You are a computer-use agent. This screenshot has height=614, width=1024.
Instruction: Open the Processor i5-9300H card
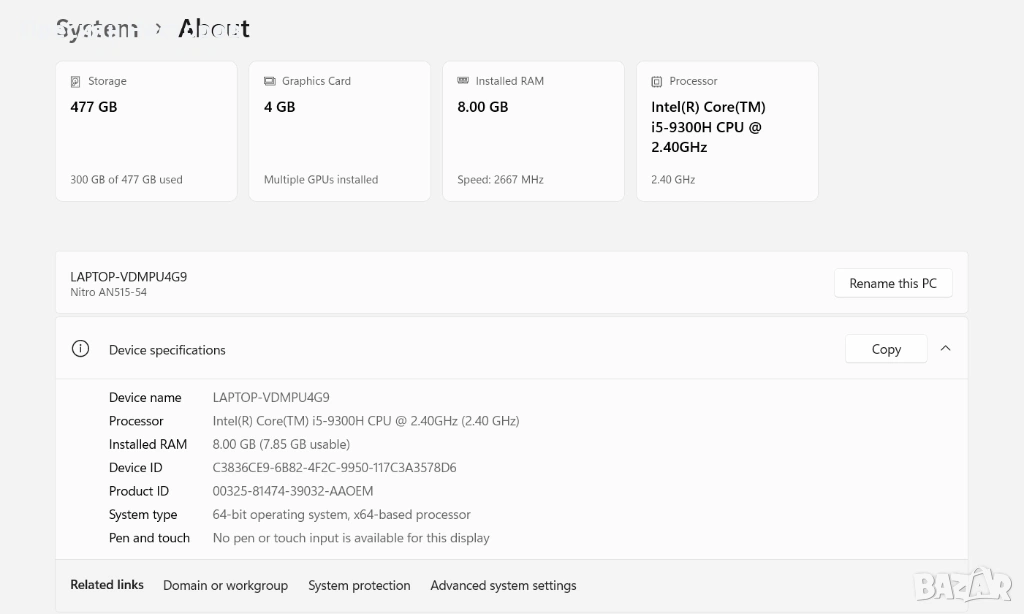tap(727, 131)
